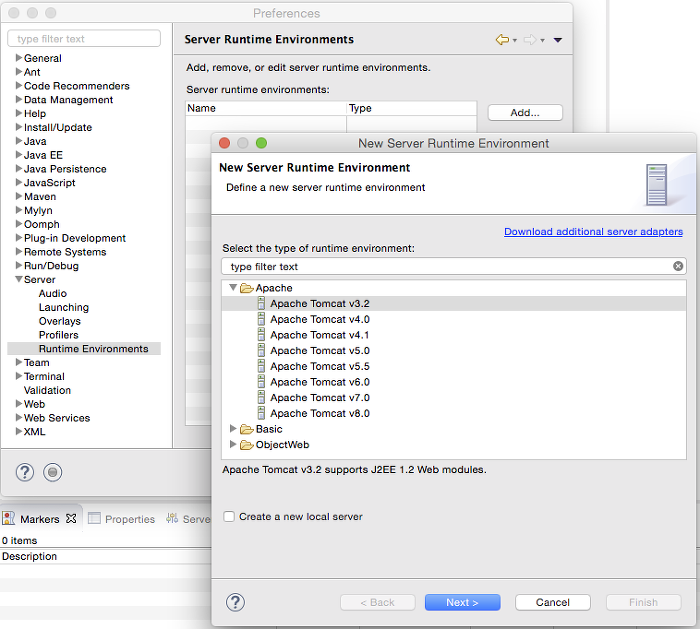Click the Tomcat v4.1 server icon

(261, 335)
